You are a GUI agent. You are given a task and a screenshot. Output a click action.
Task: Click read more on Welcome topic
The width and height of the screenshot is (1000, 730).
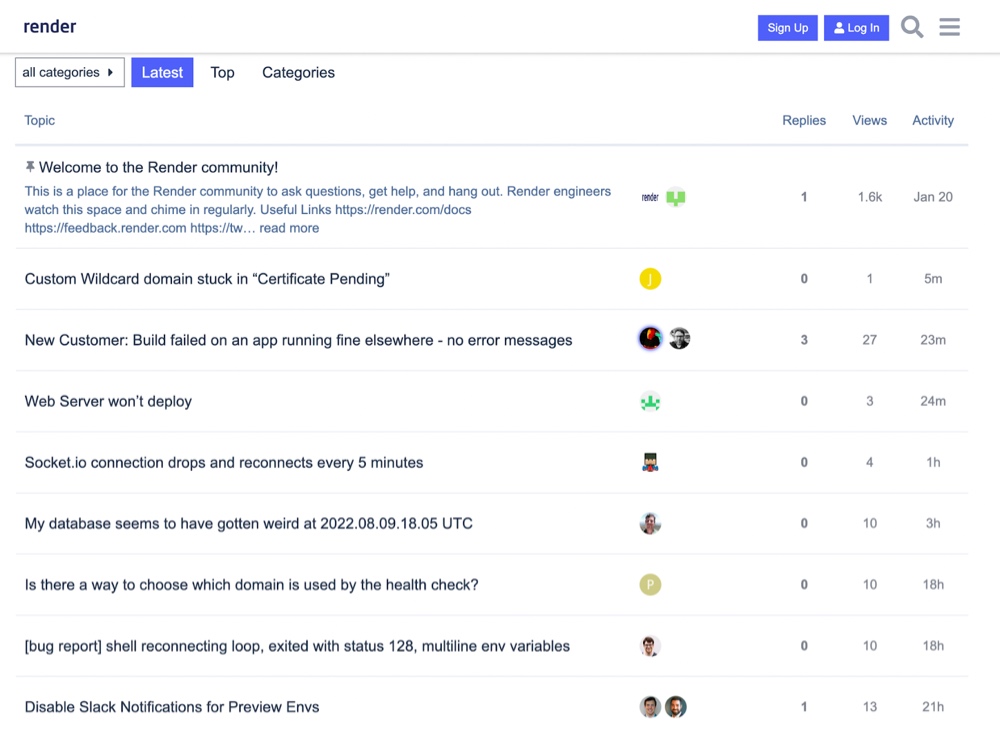click(289, 228)
